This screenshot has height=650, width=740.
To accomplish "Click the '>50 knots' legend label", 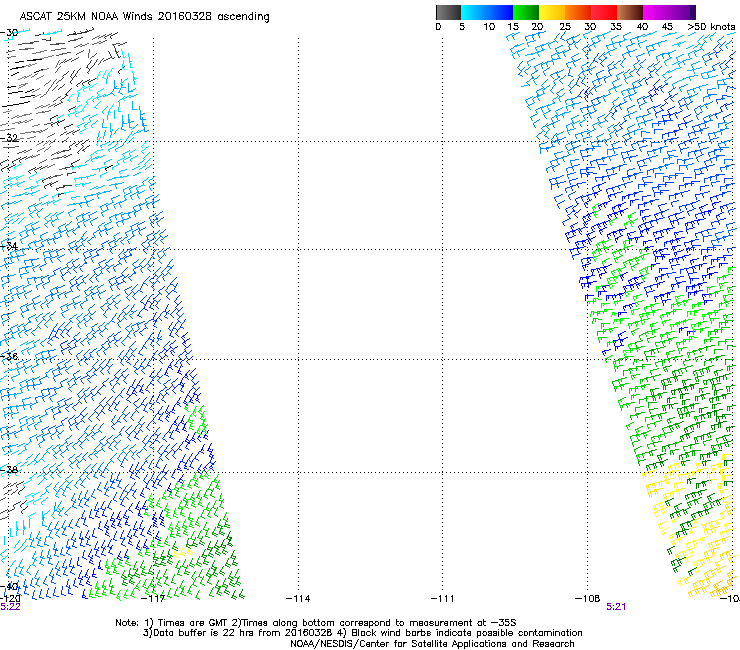I will coord(711,27).
